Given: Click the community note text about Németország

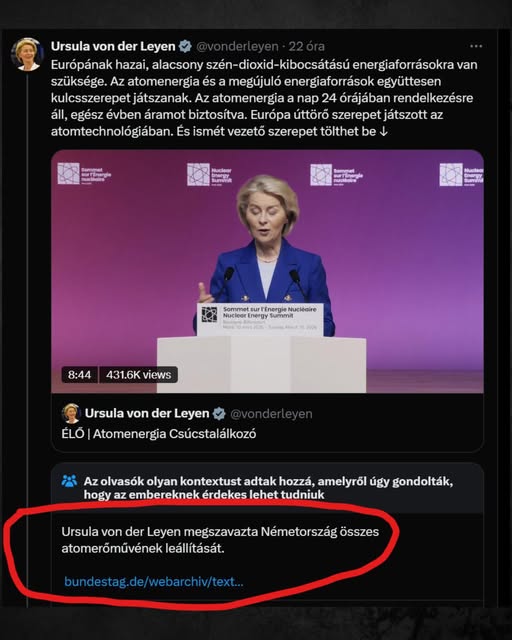Looking at the screenshot, I should pos(220,540).
